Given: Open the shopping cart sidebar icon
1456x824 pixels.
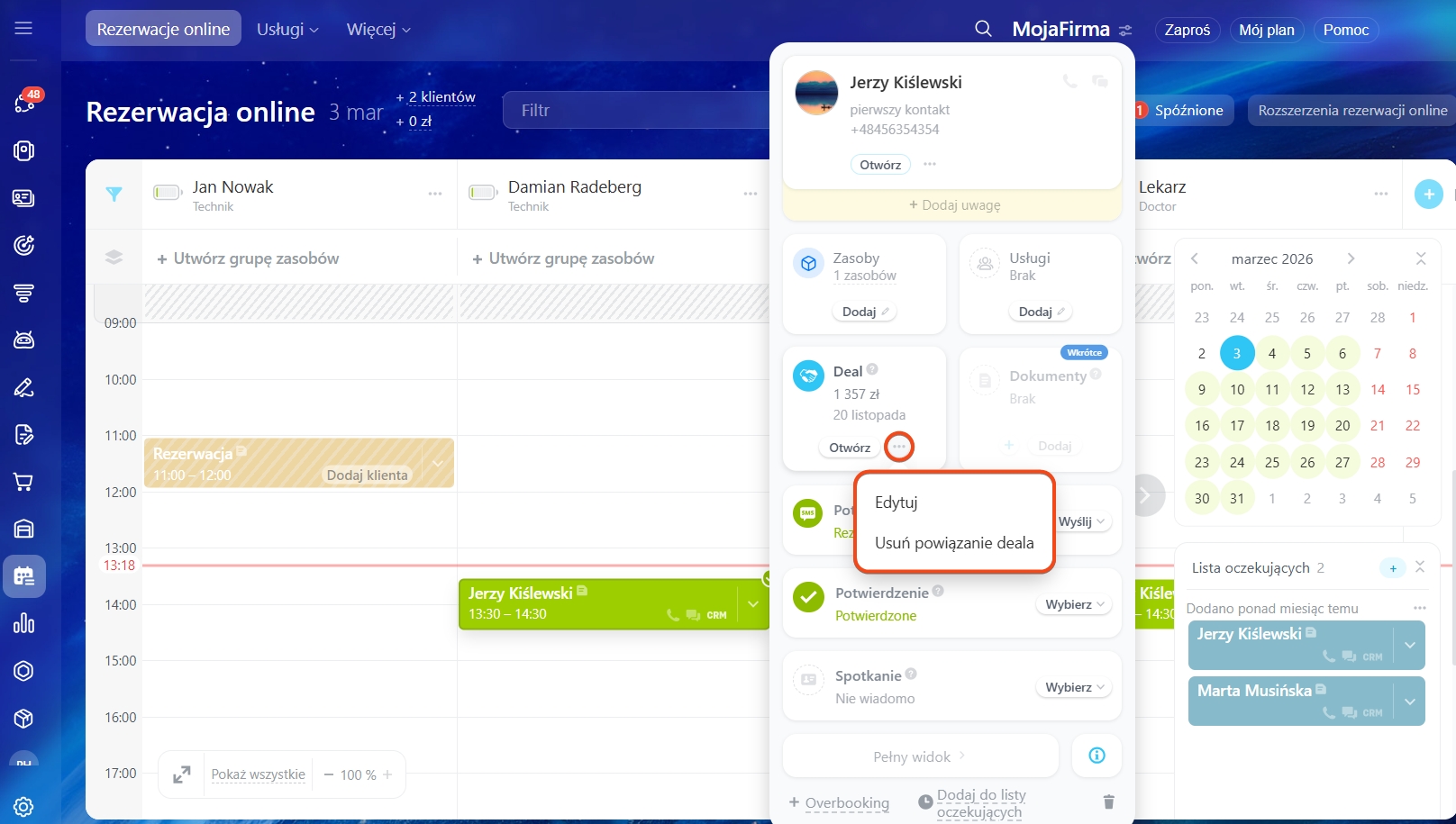Looking at the screenshot, I should 23,482.
